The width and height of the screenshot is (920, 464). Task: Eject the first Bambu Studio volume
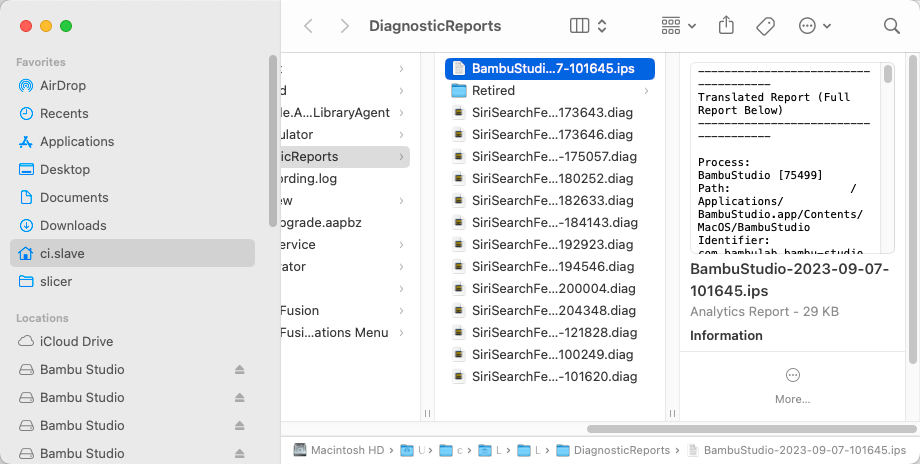(x=239, y=370)
